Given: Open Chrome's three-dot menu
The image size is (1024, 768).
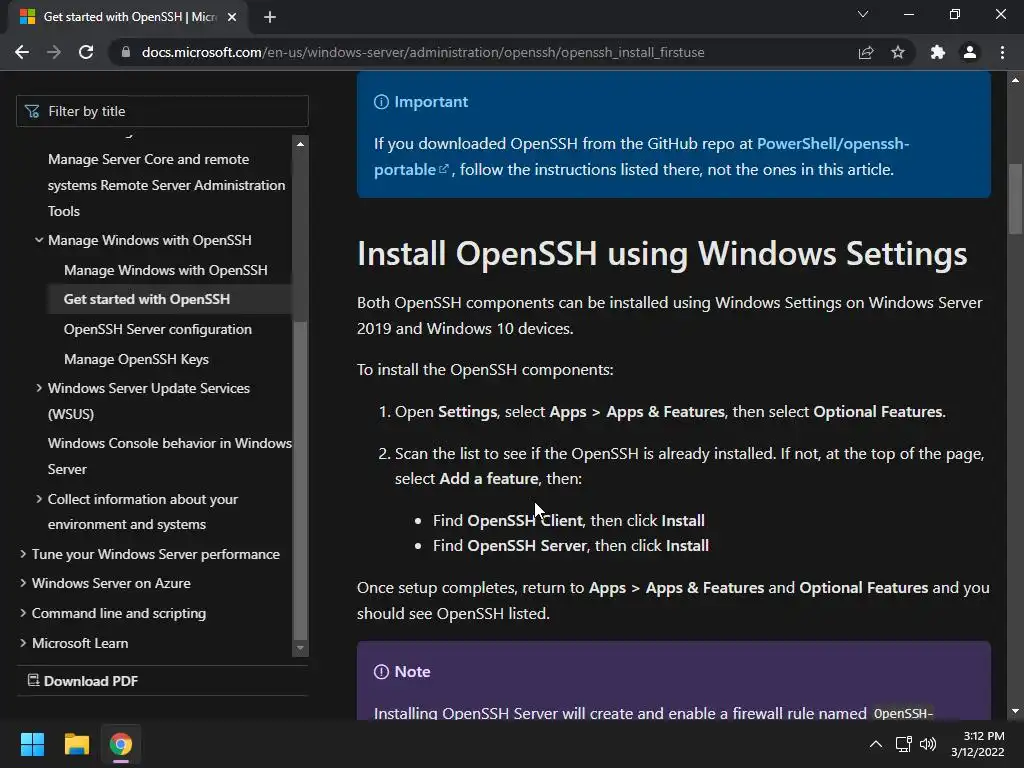Looking at the screenshot, I should (x=1002, y=52).
